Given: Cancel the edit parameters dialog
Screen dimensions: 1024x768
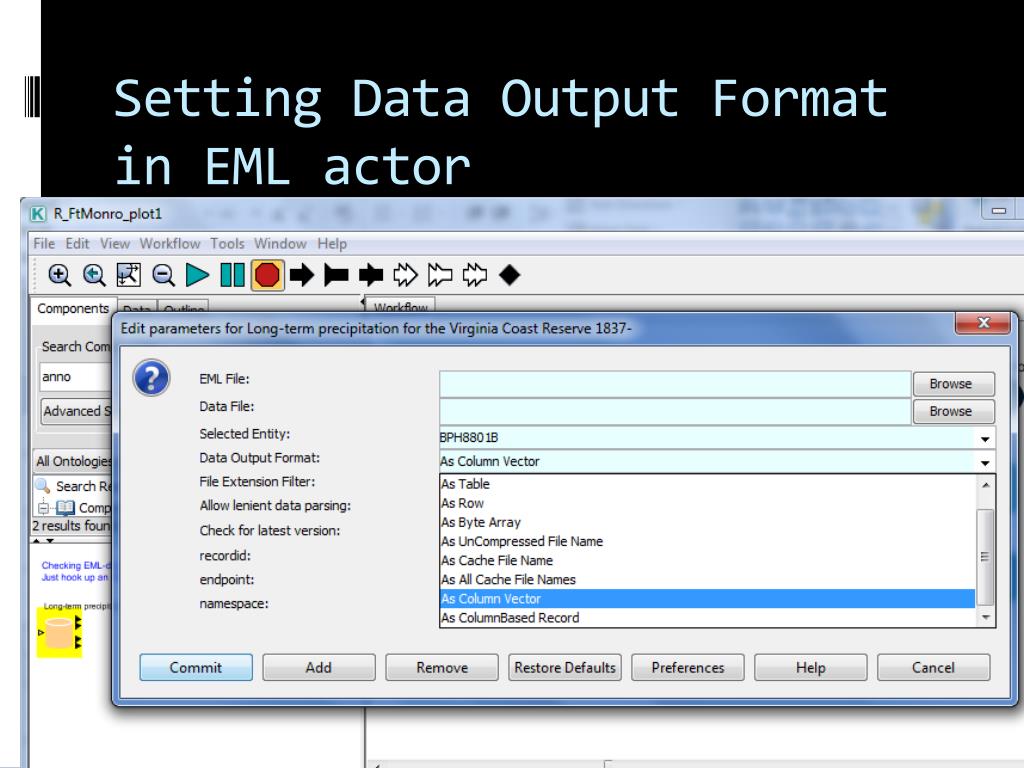Looking at the screenshot, I should 933,667.
